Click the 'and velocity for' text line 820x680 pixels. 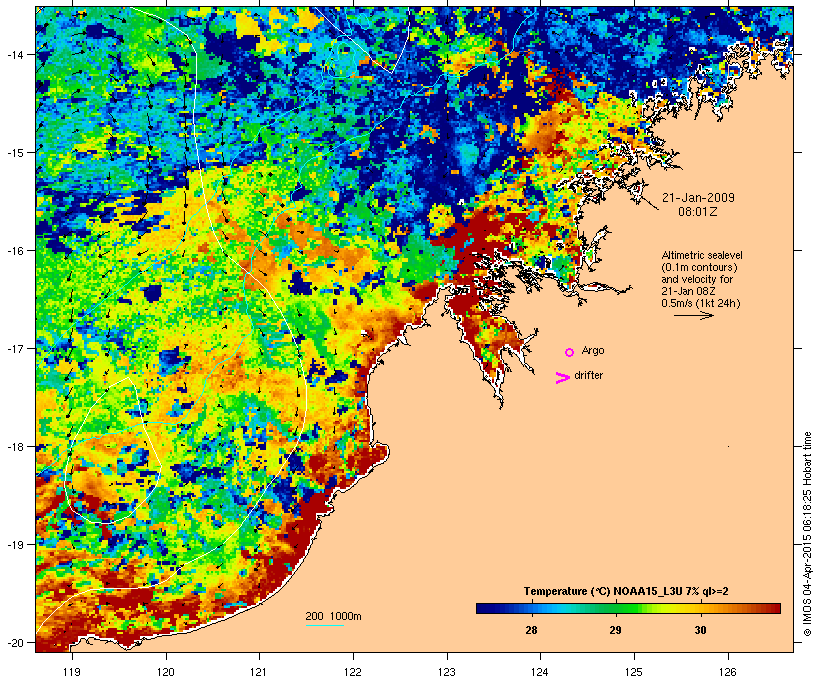click(x=697, y=279)
